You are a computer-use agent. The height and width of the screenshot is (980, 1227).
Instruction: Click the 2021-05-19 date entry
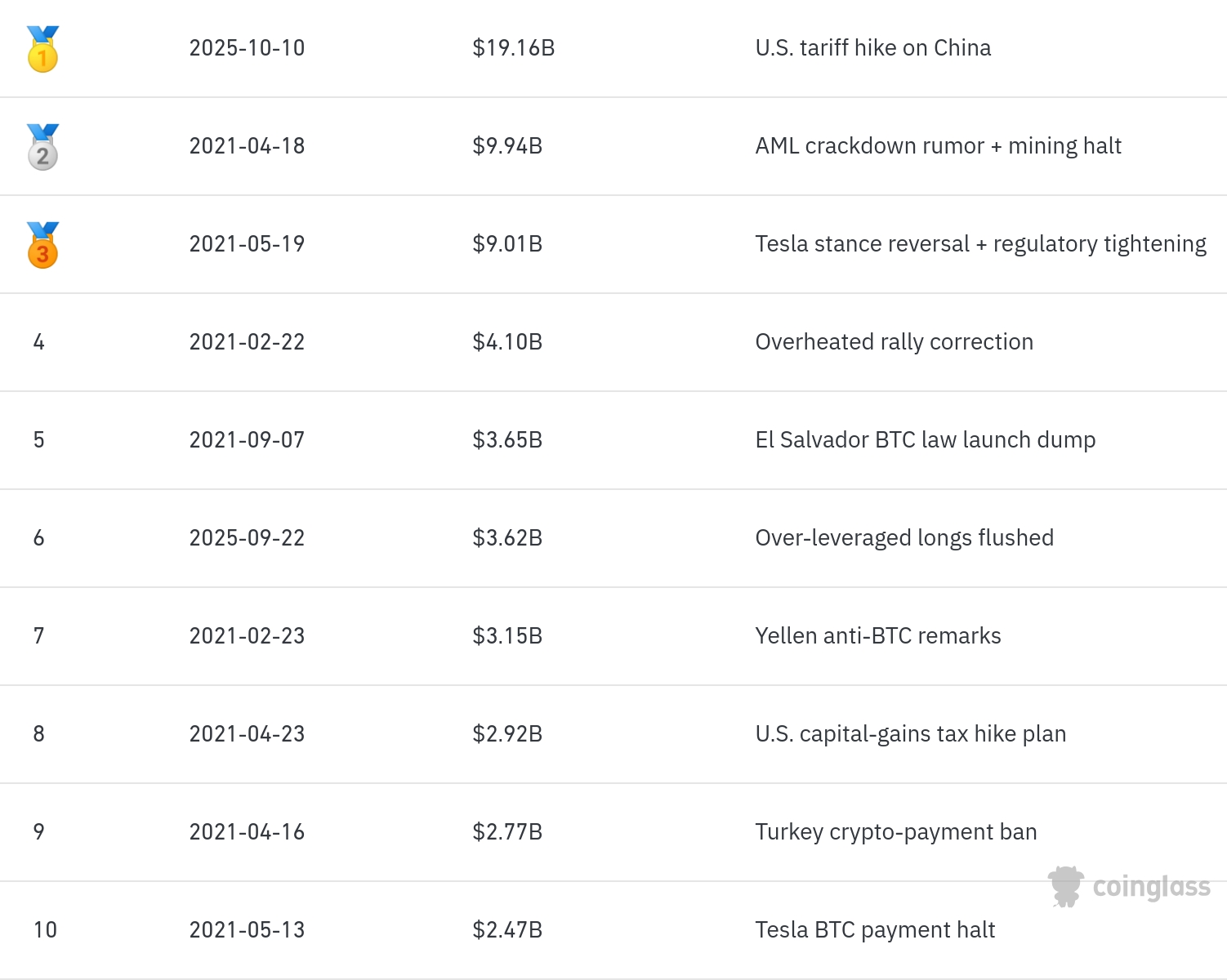tap(247, 244)
